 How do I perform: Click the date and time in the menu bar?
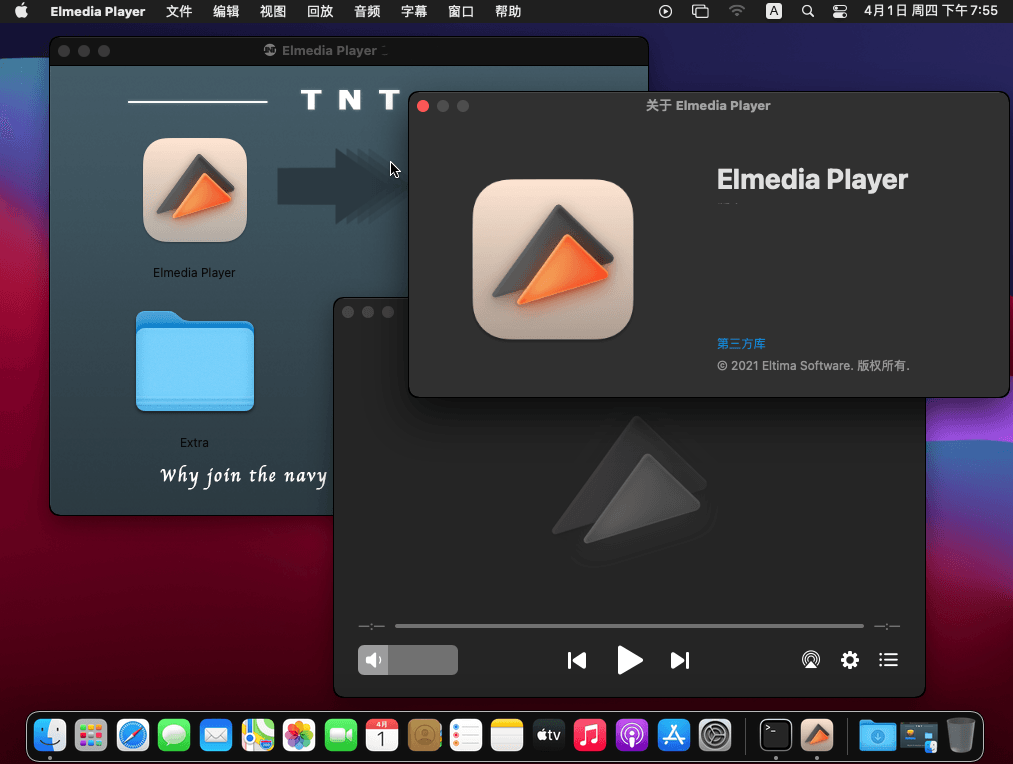point(931,11)
